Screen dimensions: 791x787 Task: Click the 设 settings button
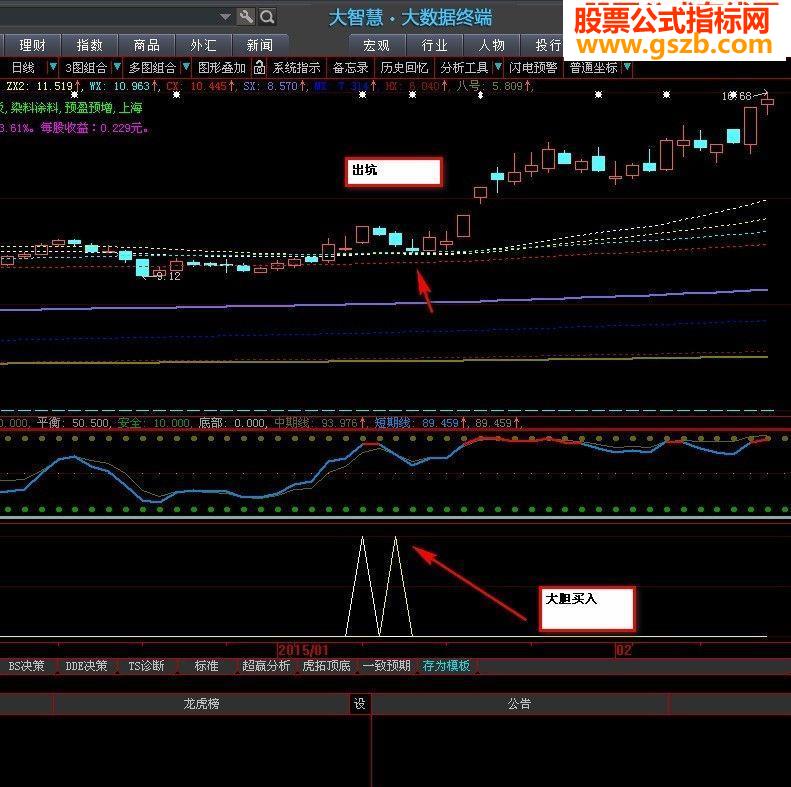click(x=360, y=704)
